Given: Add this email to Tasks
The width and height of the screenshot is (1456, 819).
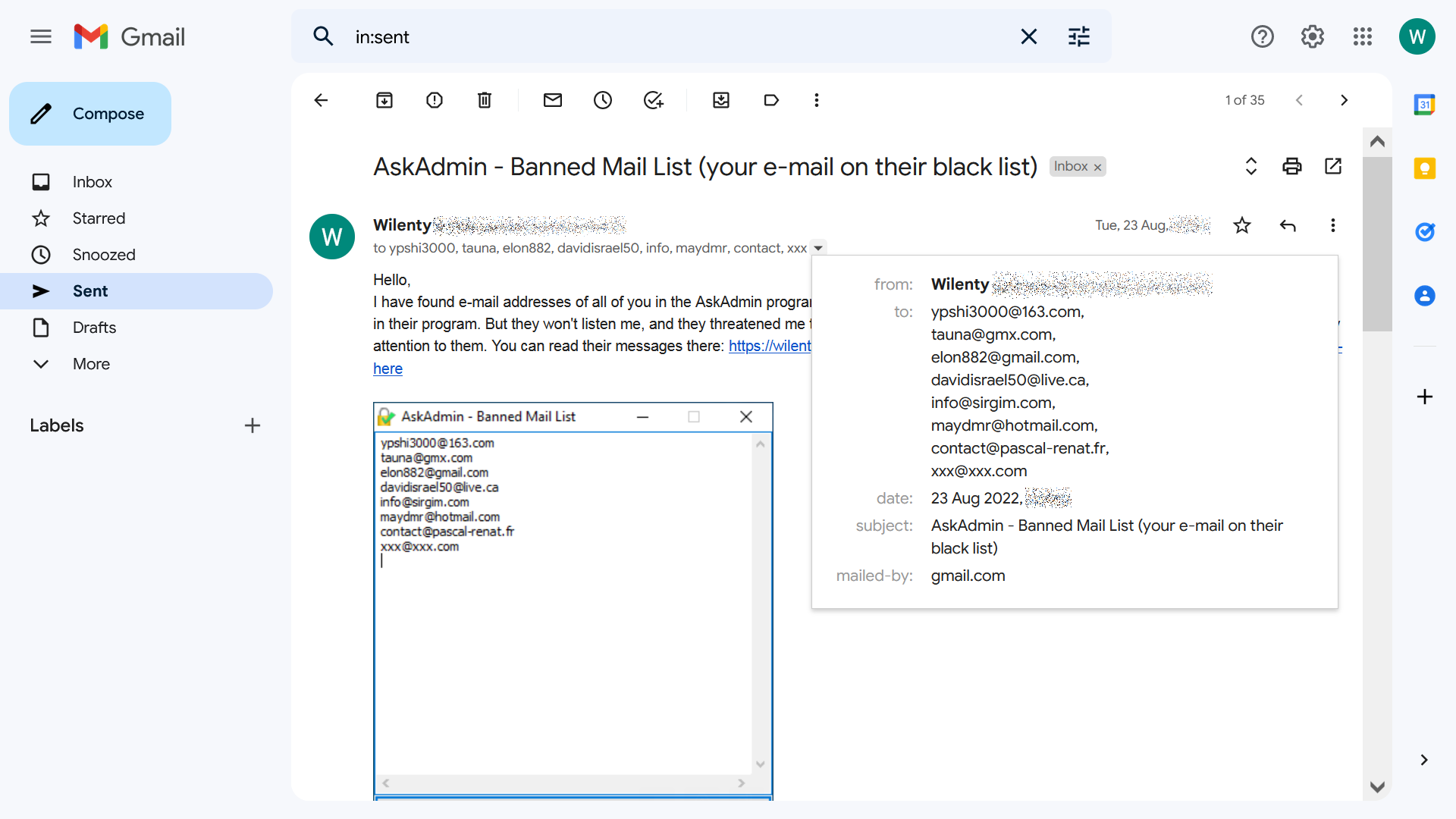Looking at the screenshot, I should 653,100.
